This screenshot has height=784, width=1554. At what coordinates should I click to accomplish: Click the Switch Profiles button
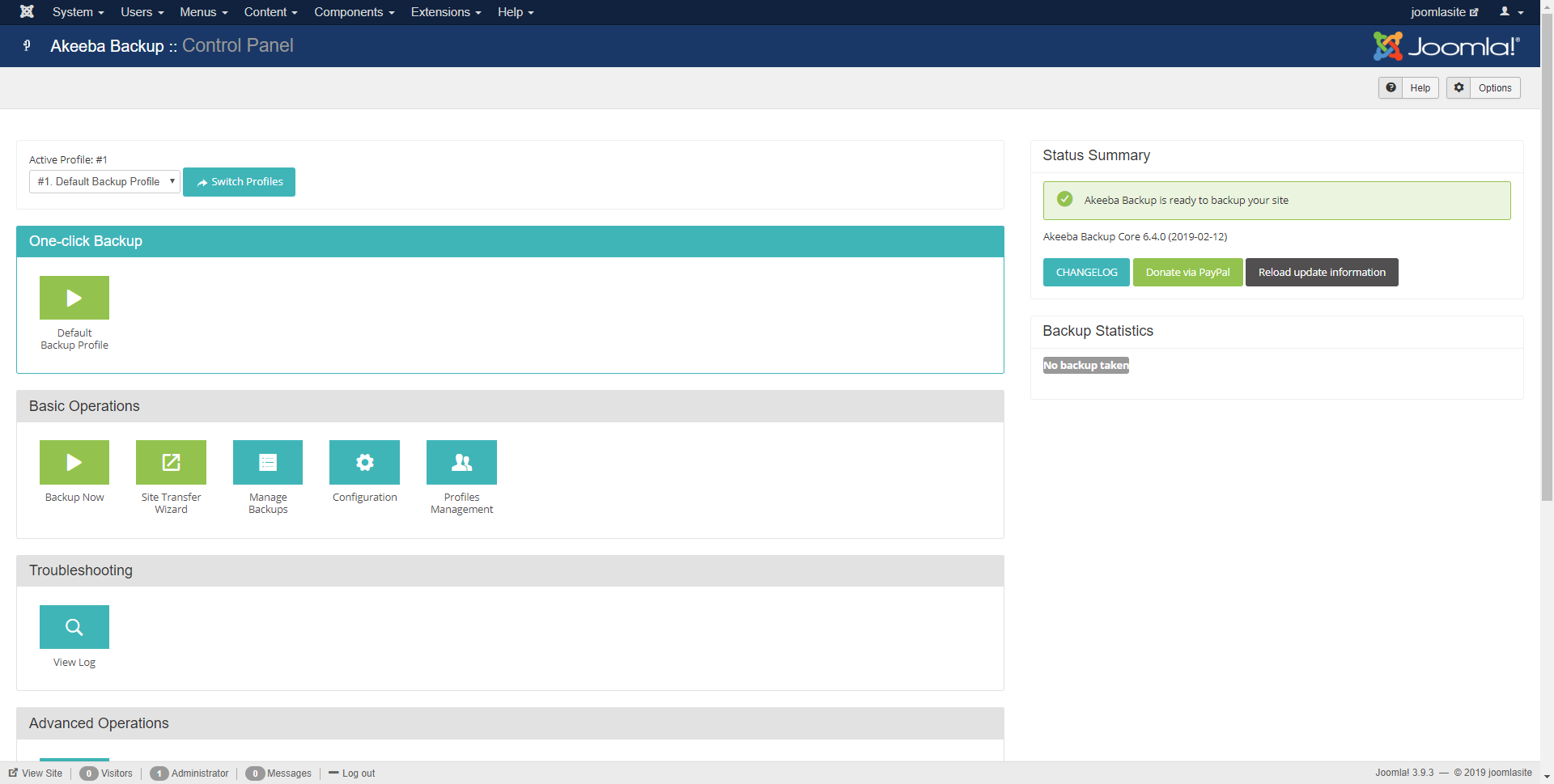click(239, 182)
